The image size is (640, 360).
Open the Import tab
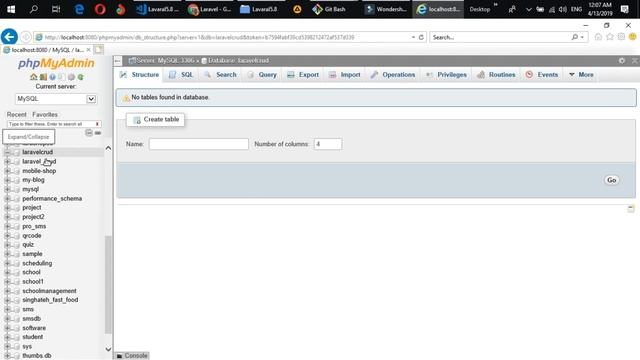pyautogui.click(x=345, y=75)
